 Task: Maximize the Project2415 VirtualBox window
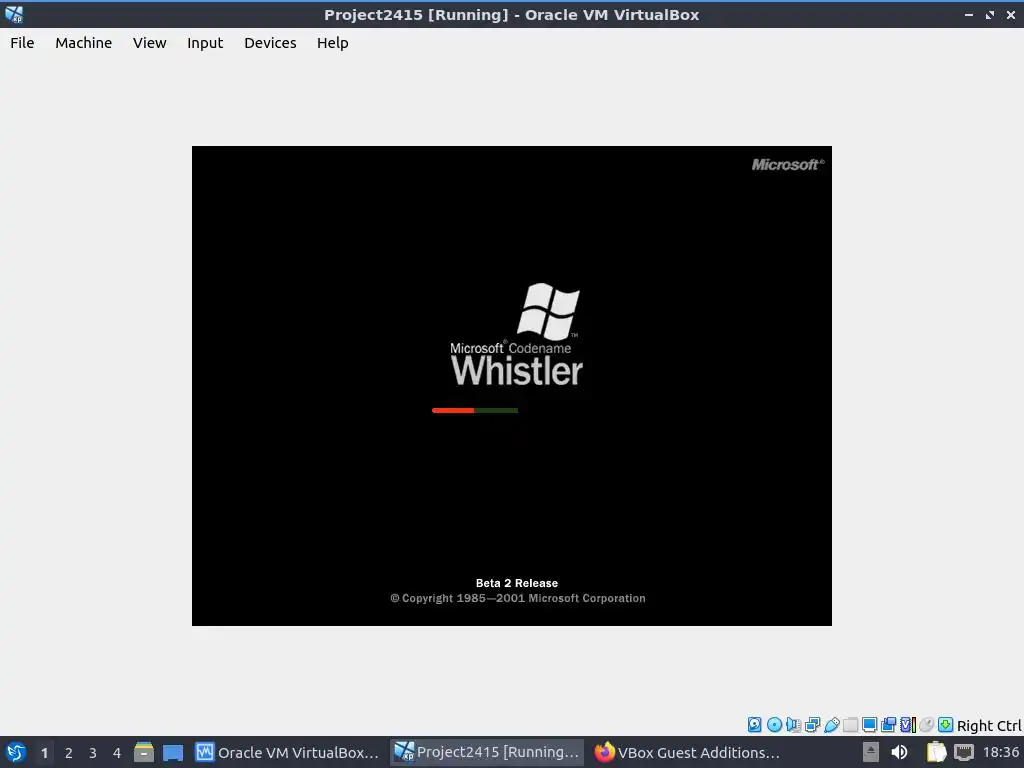coord(989,14)
